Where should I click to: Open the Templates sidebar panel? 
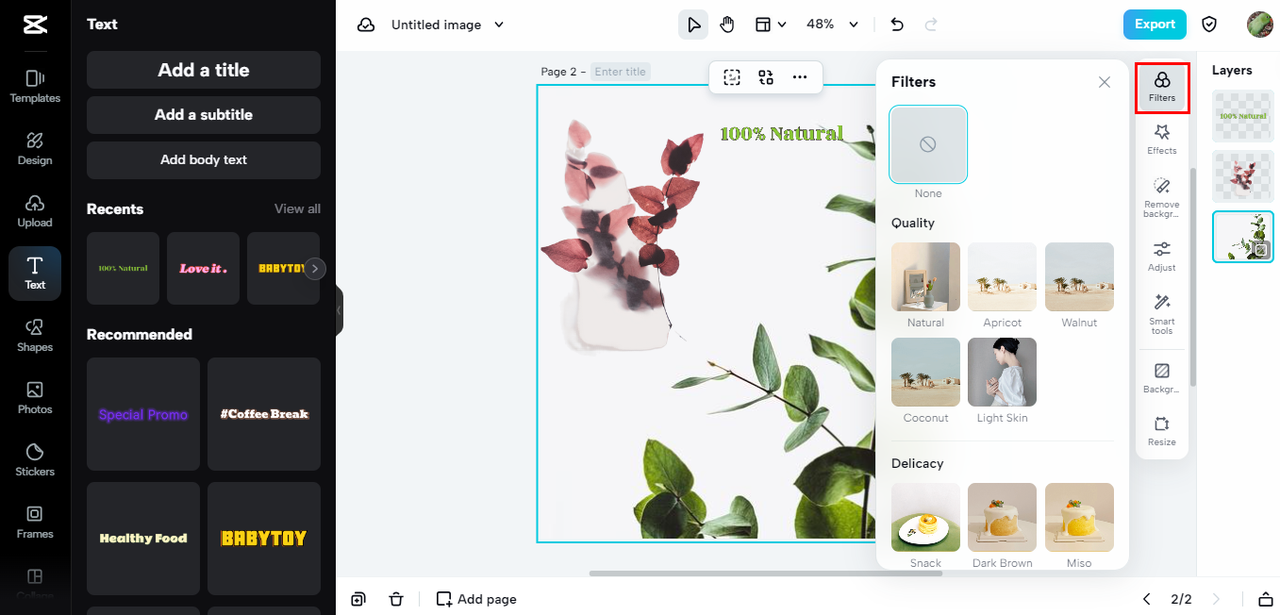(35, 87)
